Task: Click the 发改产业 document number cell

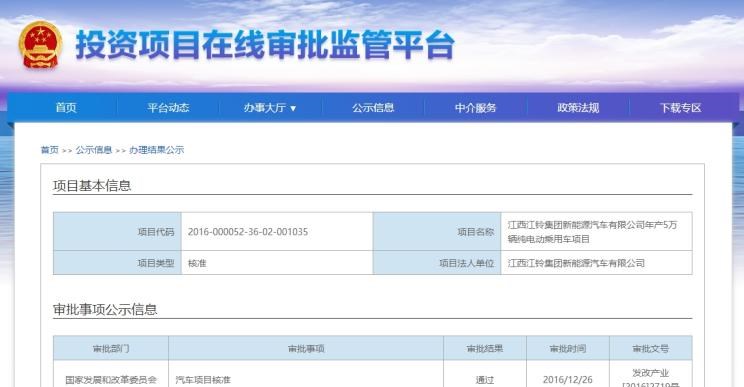Action: coord(651,373)
